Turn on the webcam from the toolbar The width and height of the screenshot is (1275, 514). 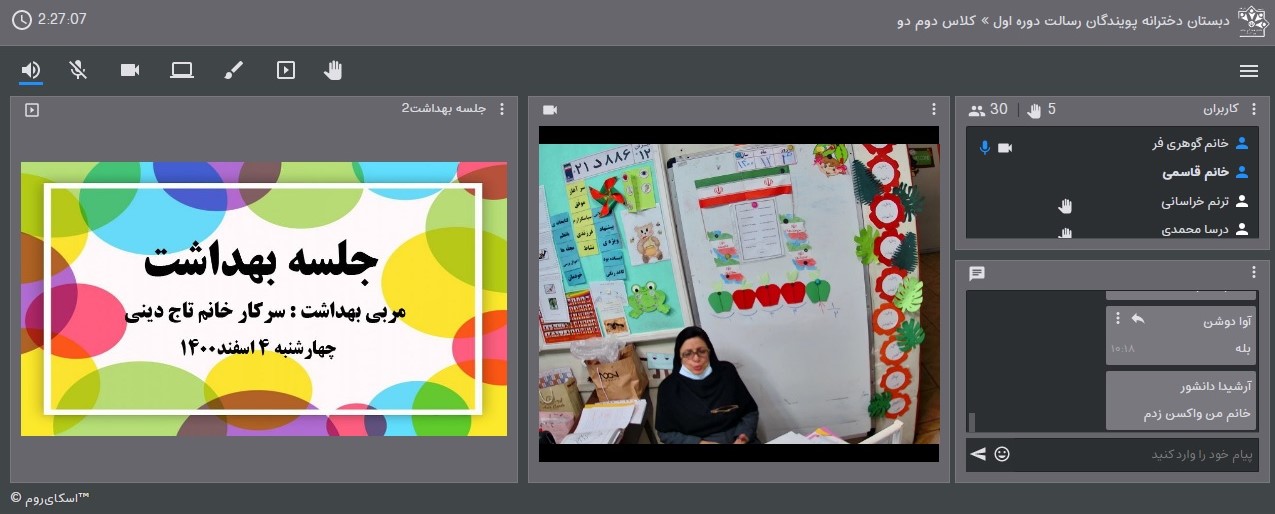tap(130, 70)
